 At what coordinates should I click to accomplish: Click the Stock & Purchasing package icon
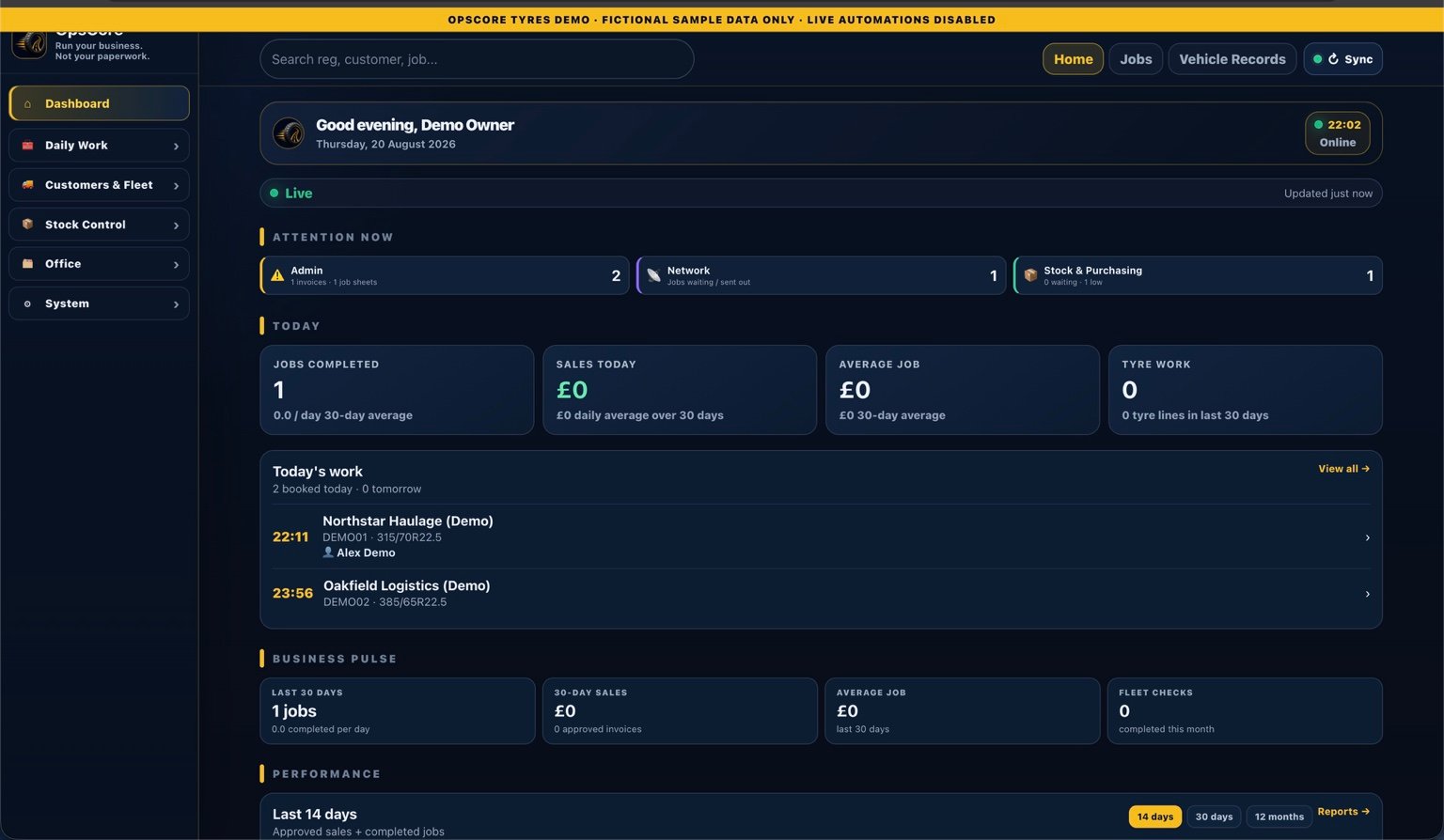click(x=1030, y=275)
